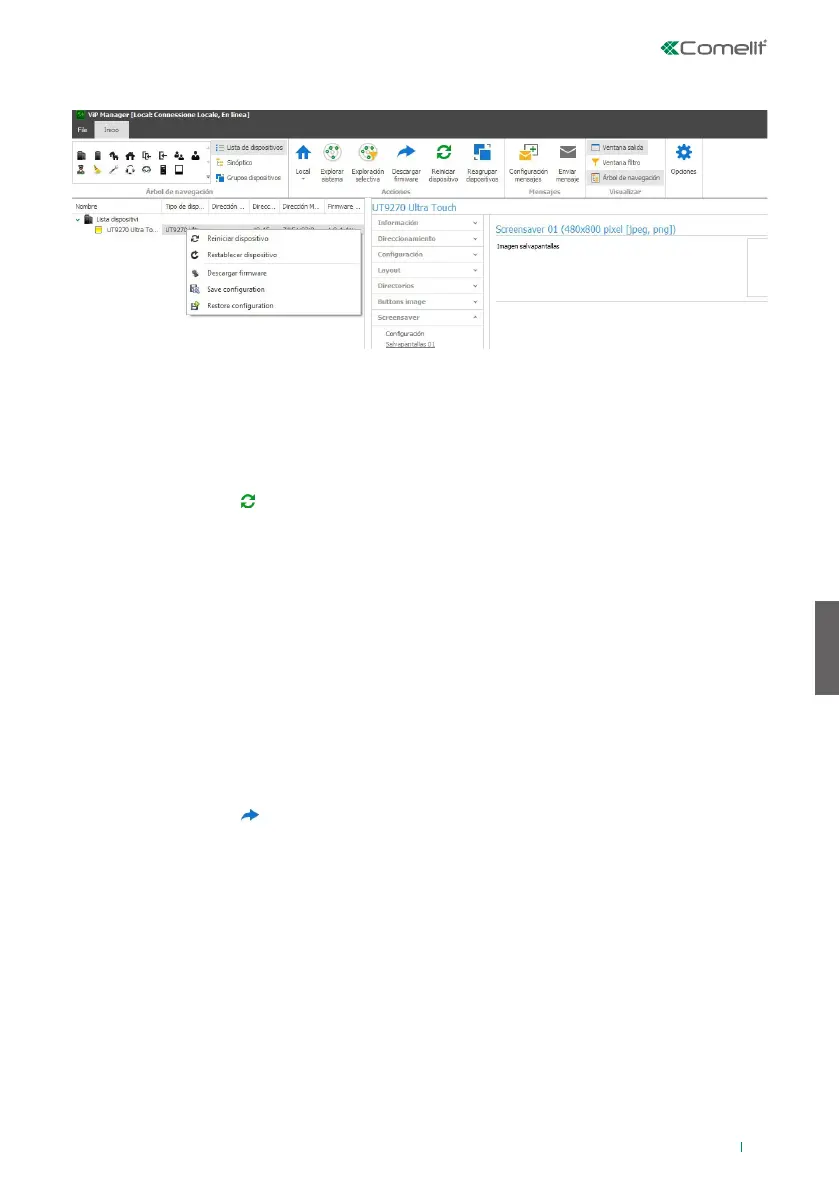The height and width of the screenshot is (1191, 839).
Task: Open Opciones gear icon
Action: pyautogui.click(x=683, y=152)
